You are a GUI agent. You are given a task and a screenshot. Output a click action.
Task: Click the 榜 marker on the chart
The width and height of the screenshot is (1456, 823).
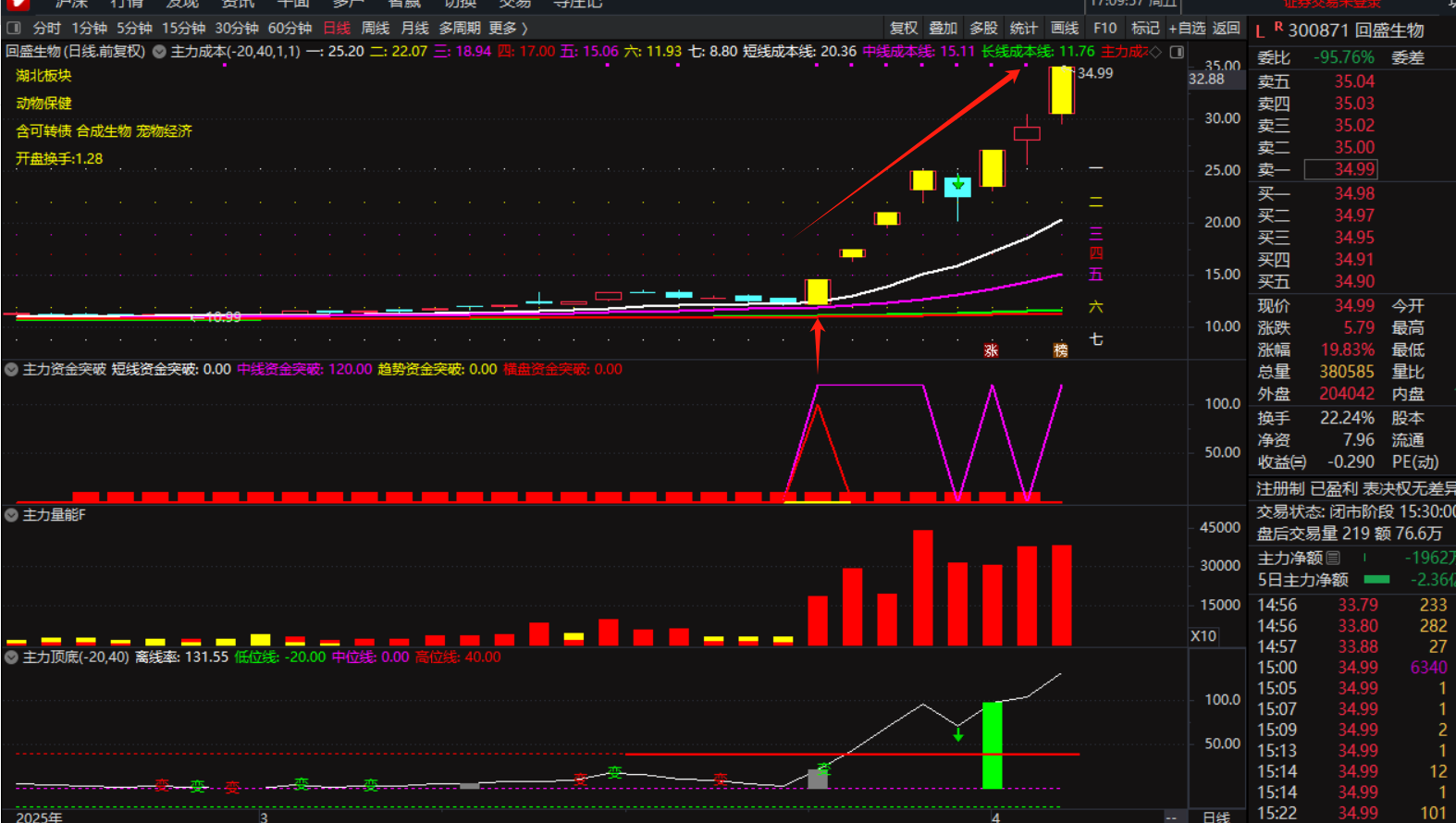[1060, 350]
